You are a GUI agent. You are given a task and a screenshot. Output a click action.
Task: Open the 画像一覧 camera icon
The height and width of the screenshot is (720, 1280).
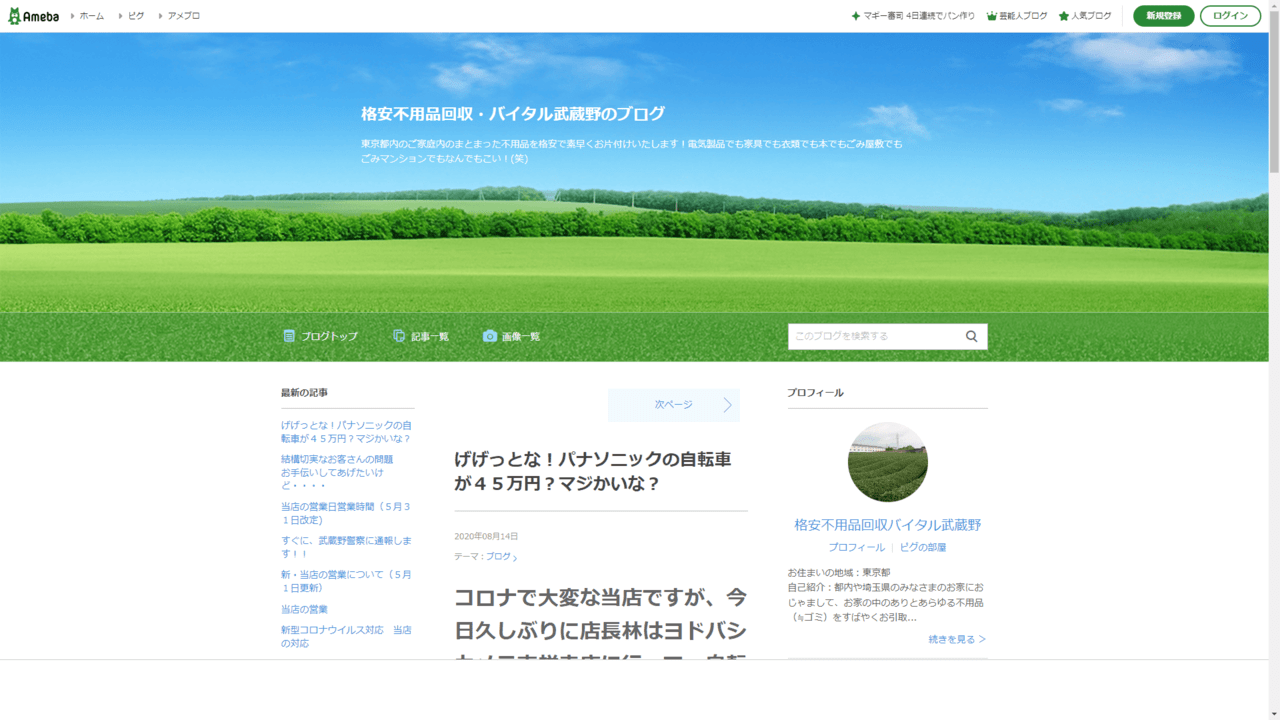click(489, 336)
